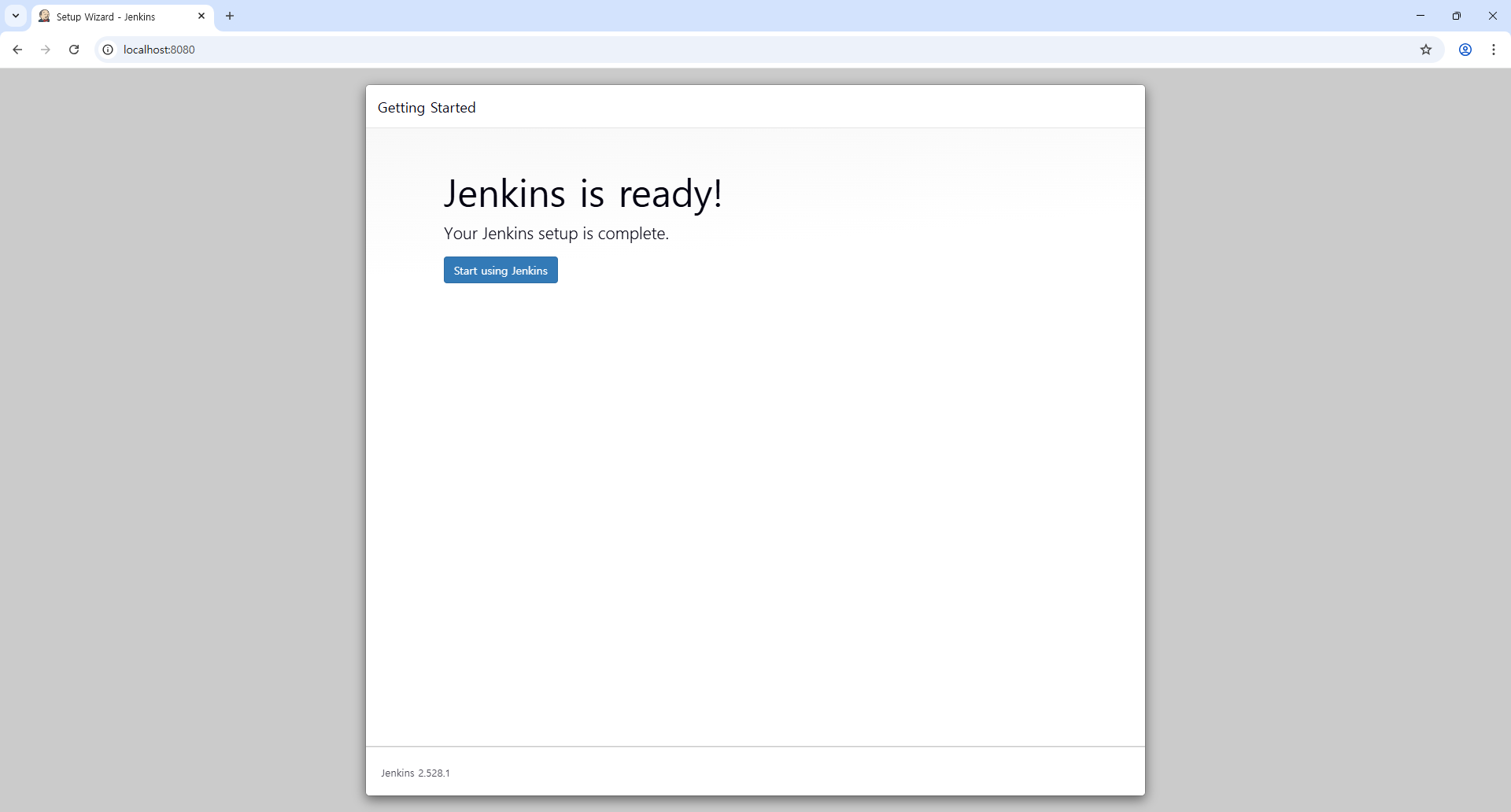Click the Getting Started header text
The image size is (1511, 812).
tap(427, 108)
